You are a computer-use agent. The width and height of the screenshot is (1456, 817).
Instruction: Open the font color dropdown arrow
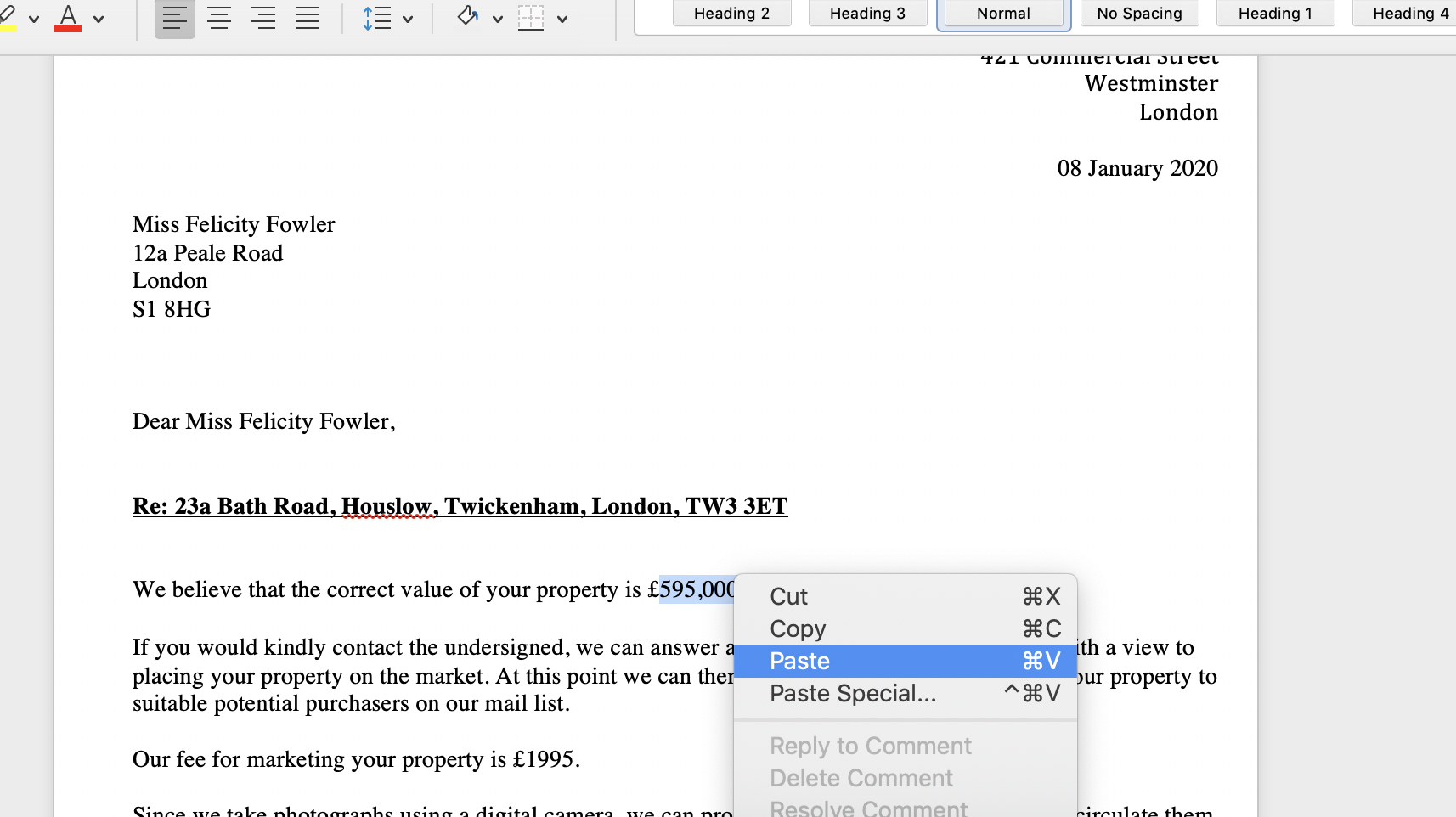pyautogui.click(x=99, y=19)
